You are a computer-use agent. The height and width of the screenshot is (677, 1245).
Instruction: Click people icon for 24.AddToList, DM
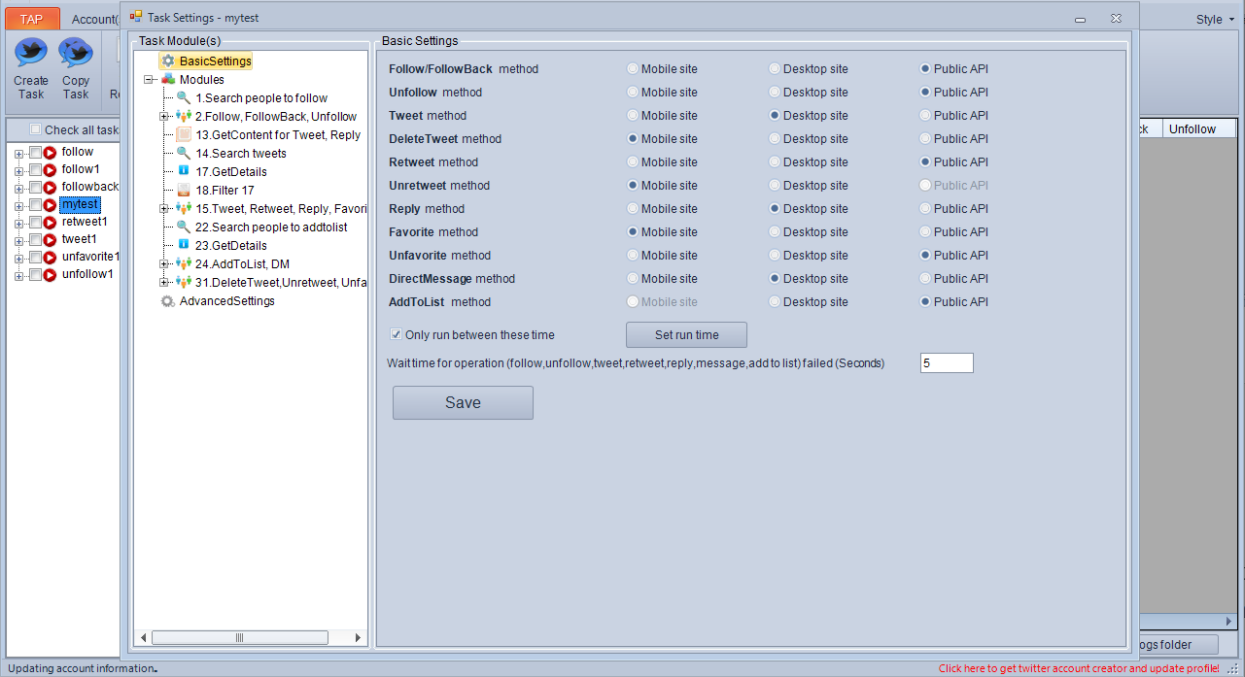184,264
